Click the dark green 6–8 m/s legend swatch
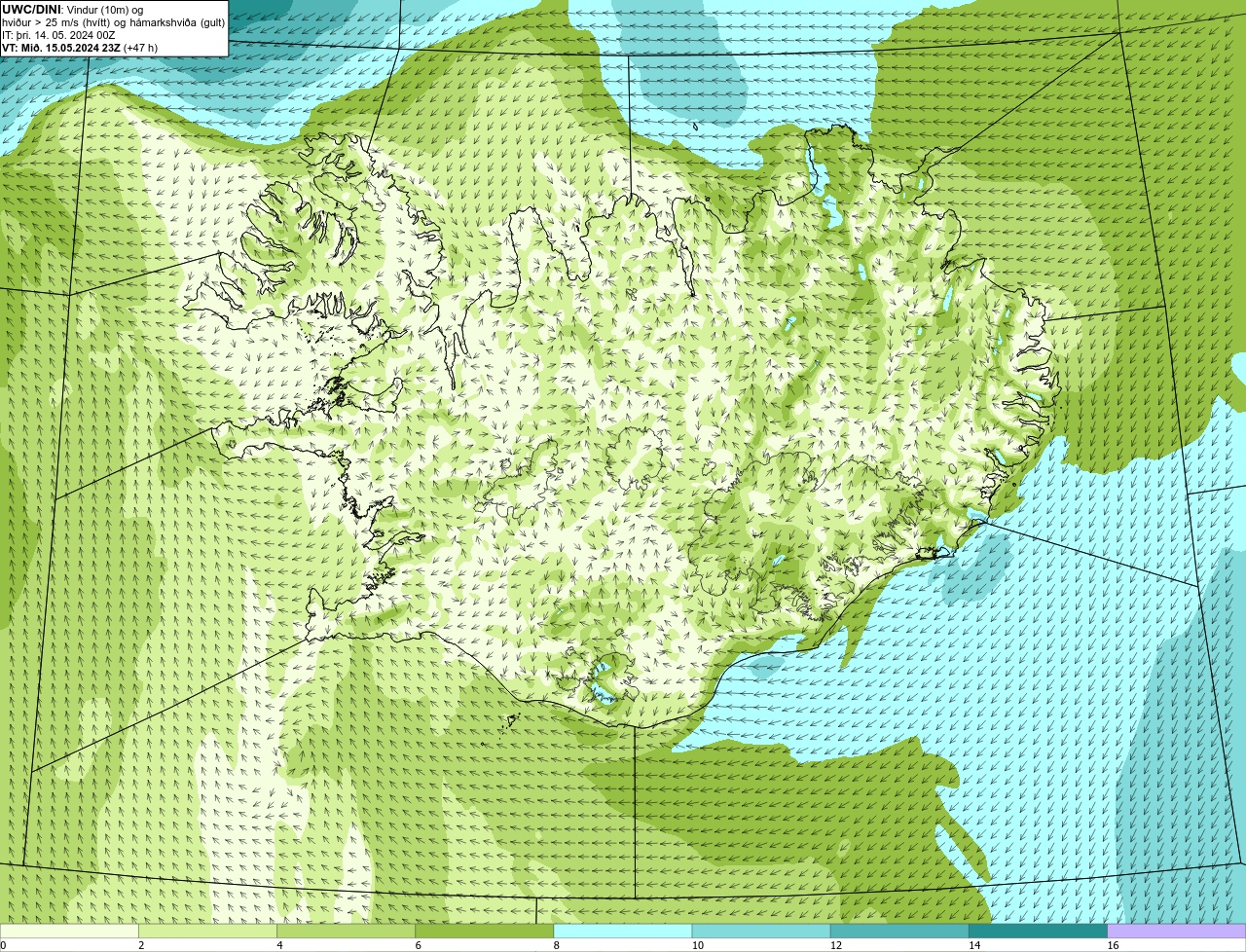 [485, 931]
